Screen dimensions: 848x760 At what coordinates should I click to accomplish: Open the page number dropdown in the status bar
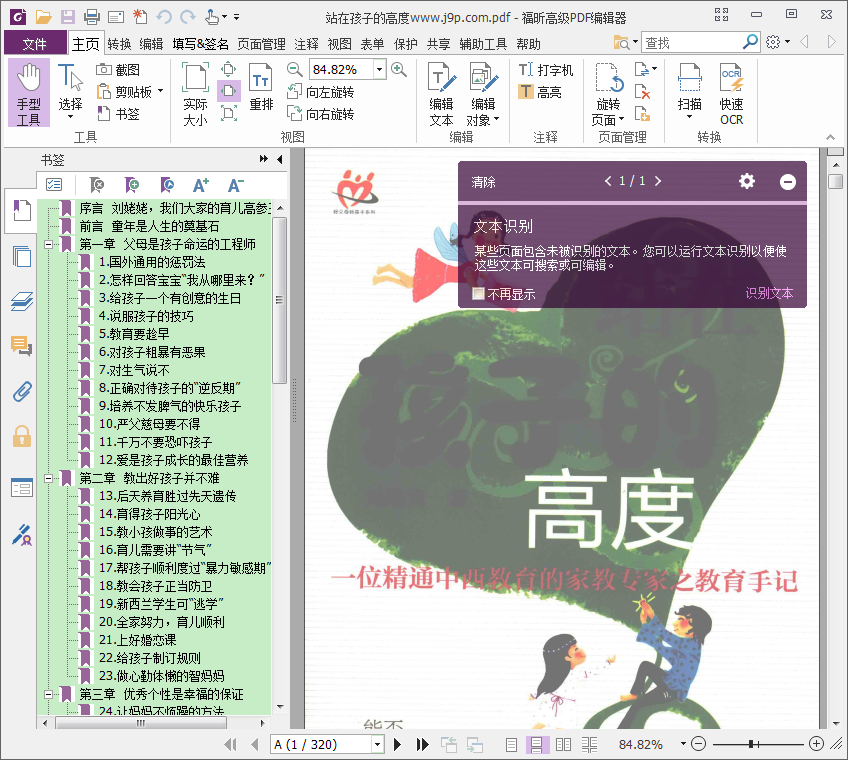click(x=377, y=745)
